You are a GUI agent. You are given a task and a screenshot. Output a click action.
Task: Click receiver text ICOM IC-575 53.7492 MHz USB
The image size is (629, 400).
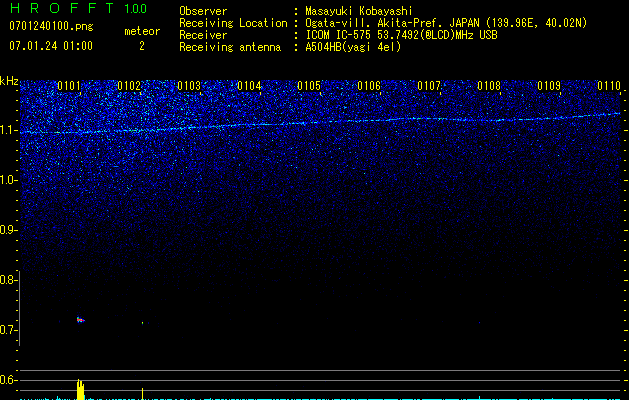pyautogui.click(x=401, y=35)
